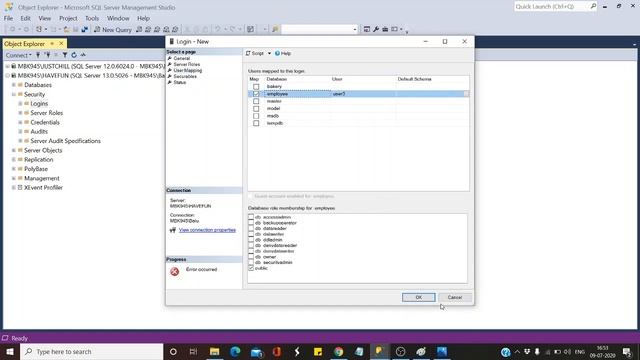
Task: Uncheck the employee database map checkbox
Action: 256,94
